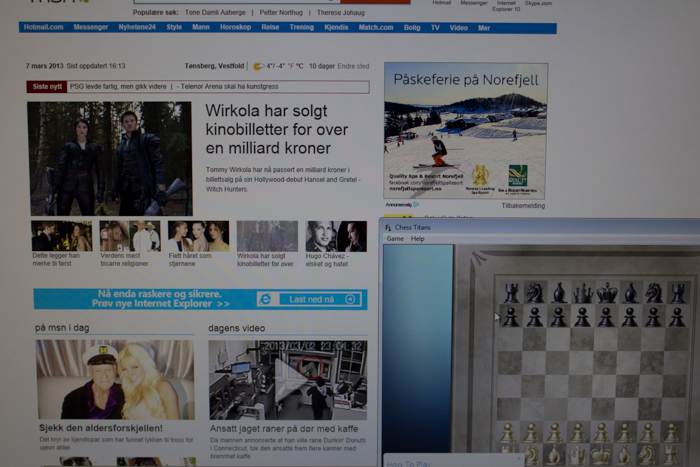Screen dimensions: 700x467
Task: Go to the Reise section
Action: point(270,27)
